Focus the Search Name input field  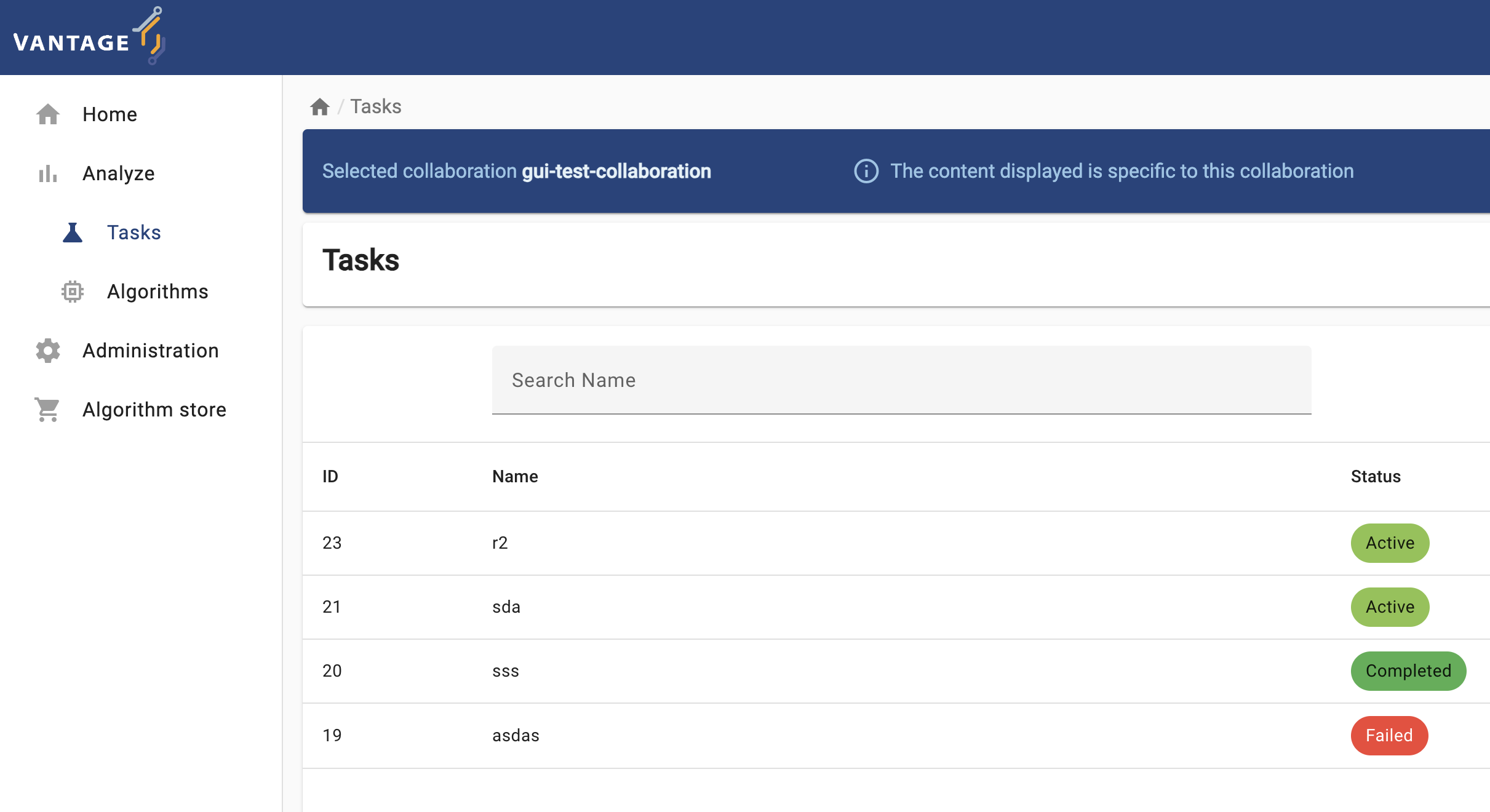[902, 380]
